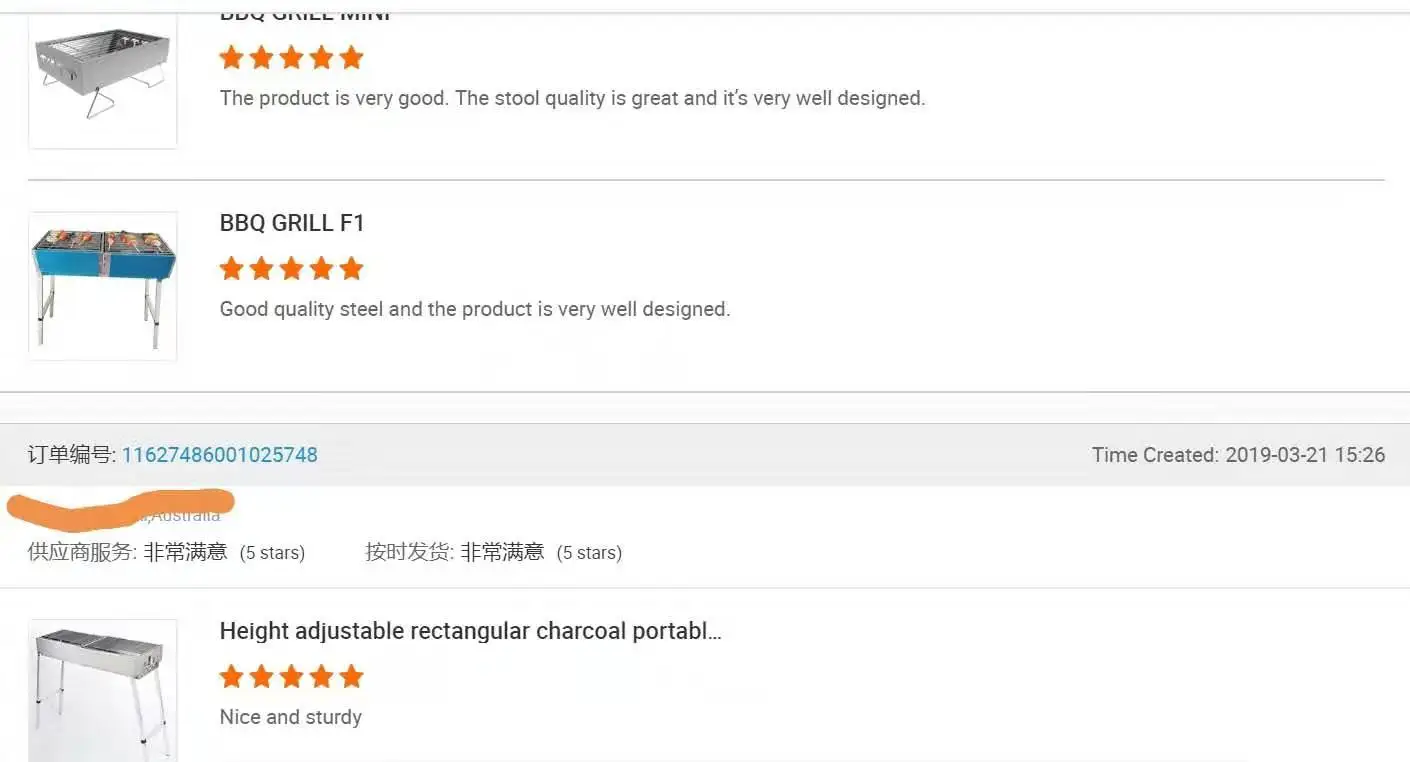The height and width of the screenshot is (762, 1410).
Task: Click the "Good quality steel" review comment
Action: (475, 309)
